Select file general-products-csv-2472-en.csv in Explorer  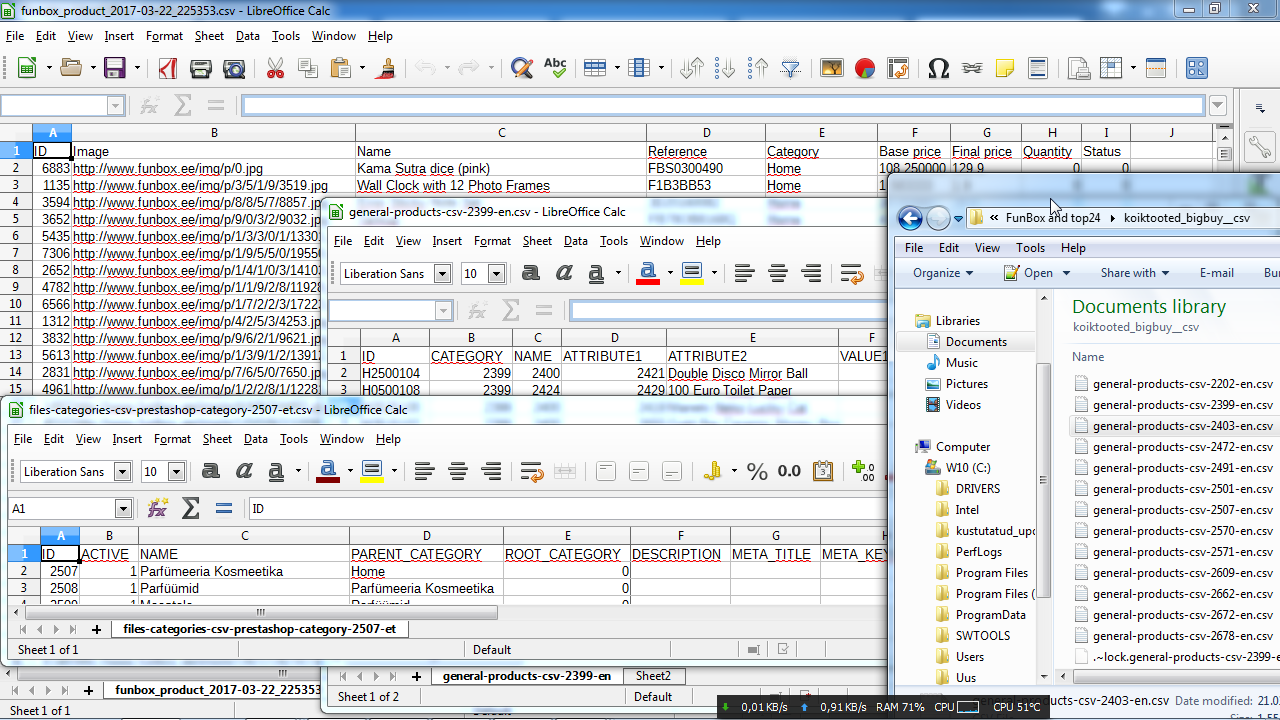tap(1182, 447)
